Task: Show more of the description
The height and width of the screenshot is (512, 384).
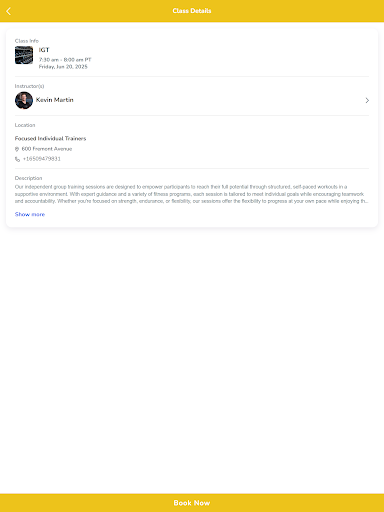Action: click(x=30, y=214)
